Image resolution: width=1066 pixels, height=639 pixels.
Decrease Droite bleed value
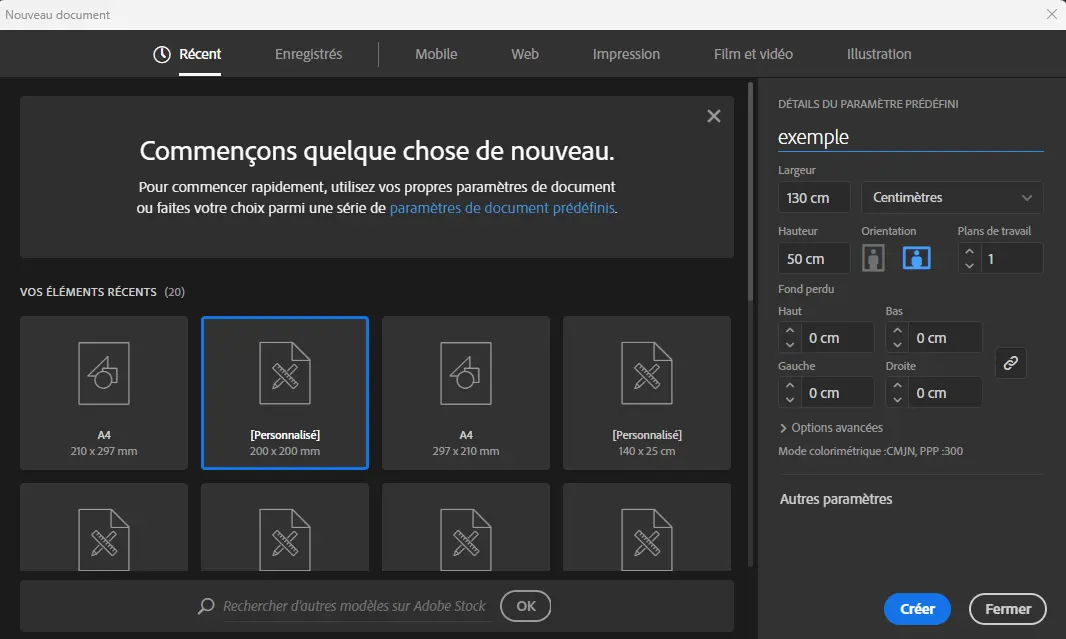(897, 400)
